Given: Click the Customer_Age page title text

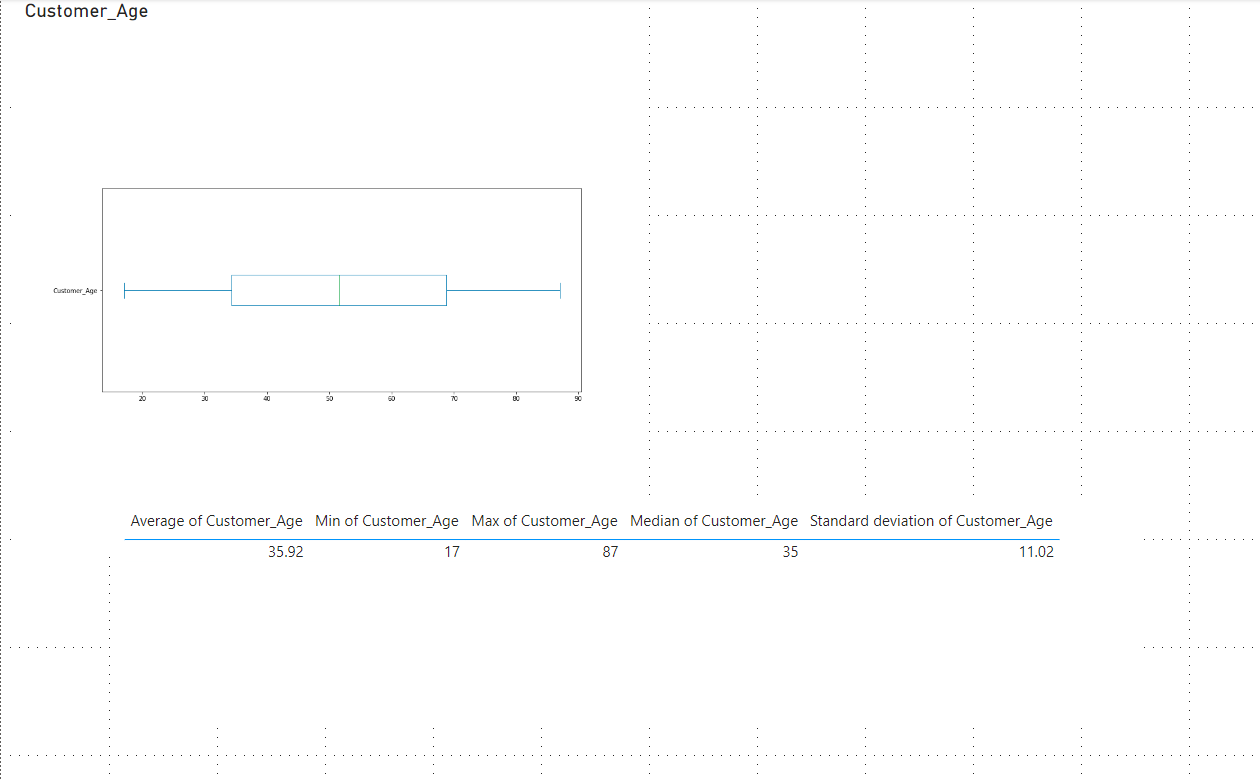Looking at the screenshot, I should (x=86, y=12).
